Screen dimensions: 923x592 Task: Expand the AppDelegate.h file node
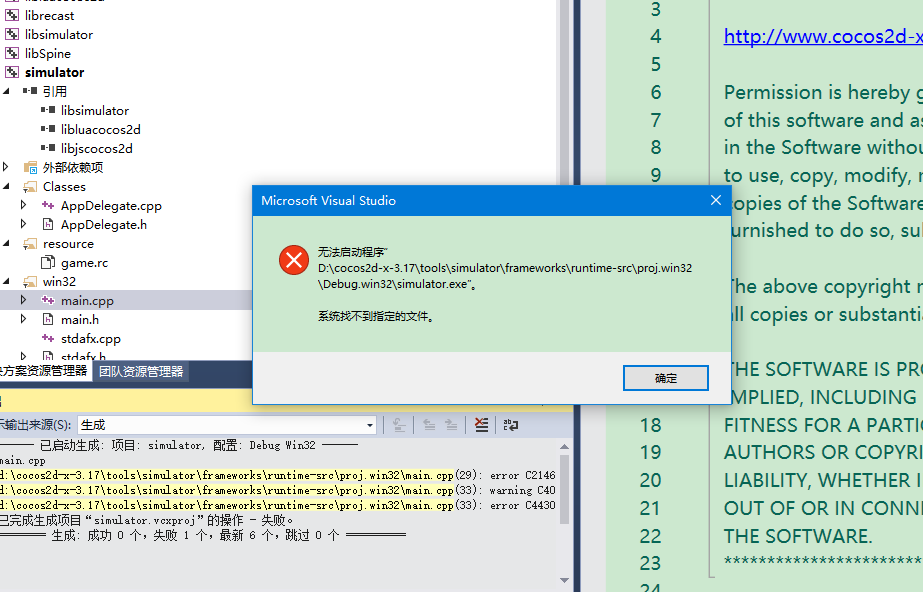pyautogui.click(x=24, y=224)
